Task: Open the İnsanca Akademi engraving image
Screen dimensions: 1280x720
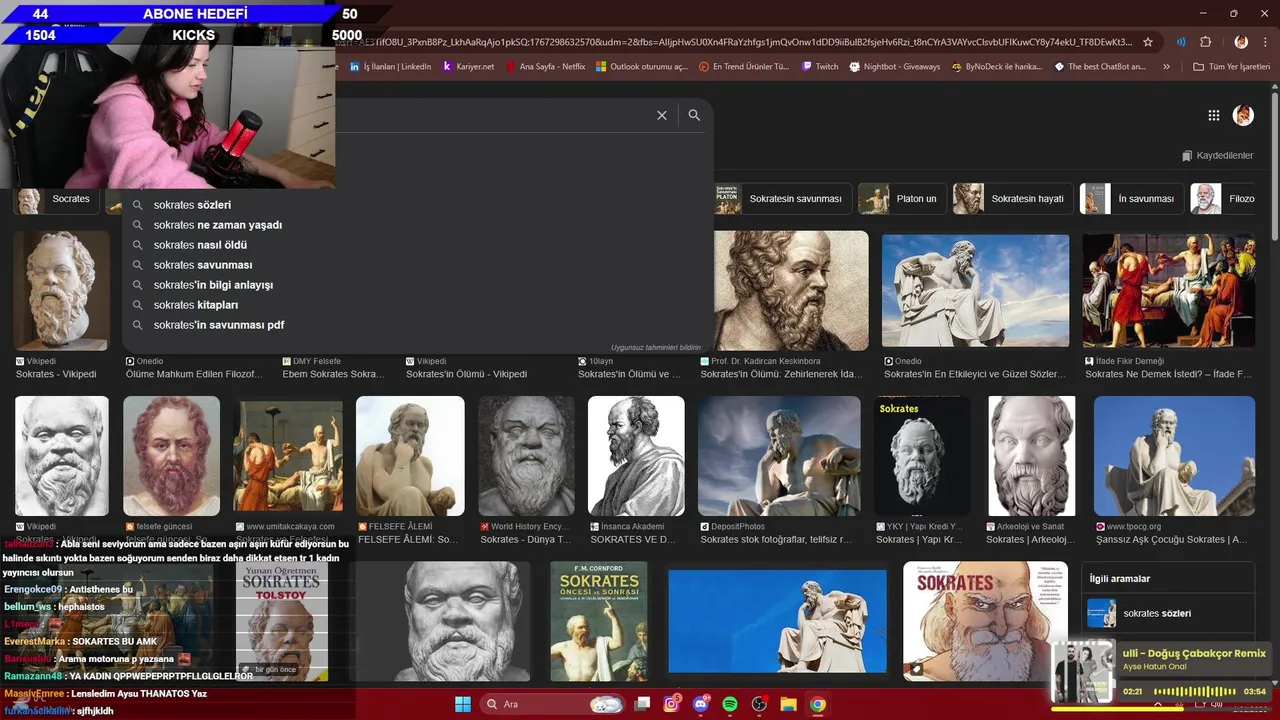Action: click(x=636, y=456)
